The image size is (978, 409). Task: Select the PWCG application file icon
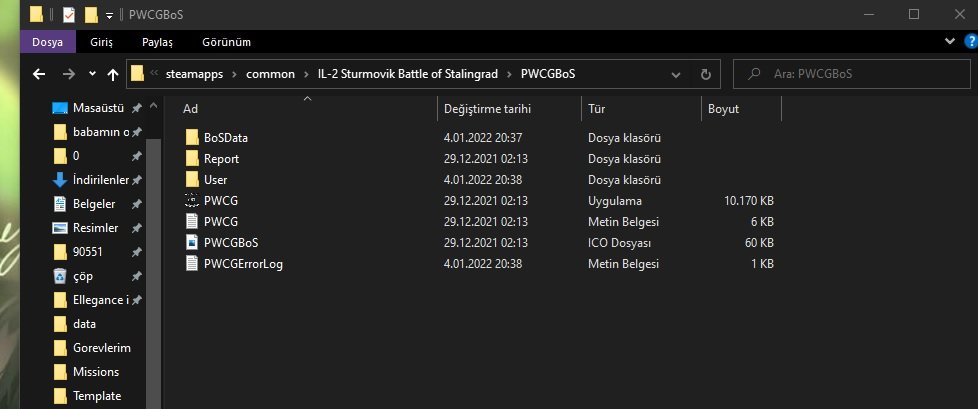click(x=192, y=201)
